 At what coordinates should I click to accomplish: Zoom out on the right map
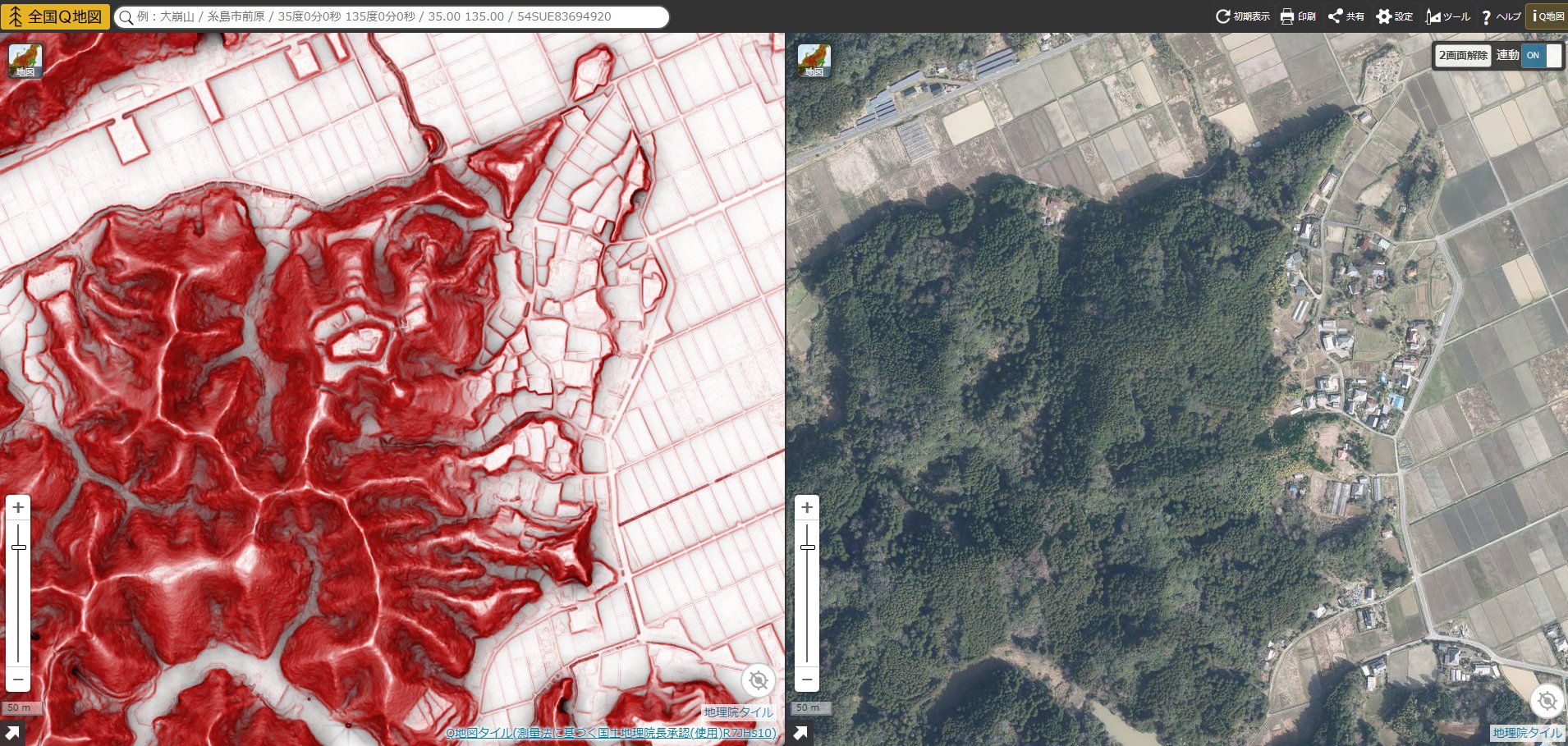pos(807,679)
